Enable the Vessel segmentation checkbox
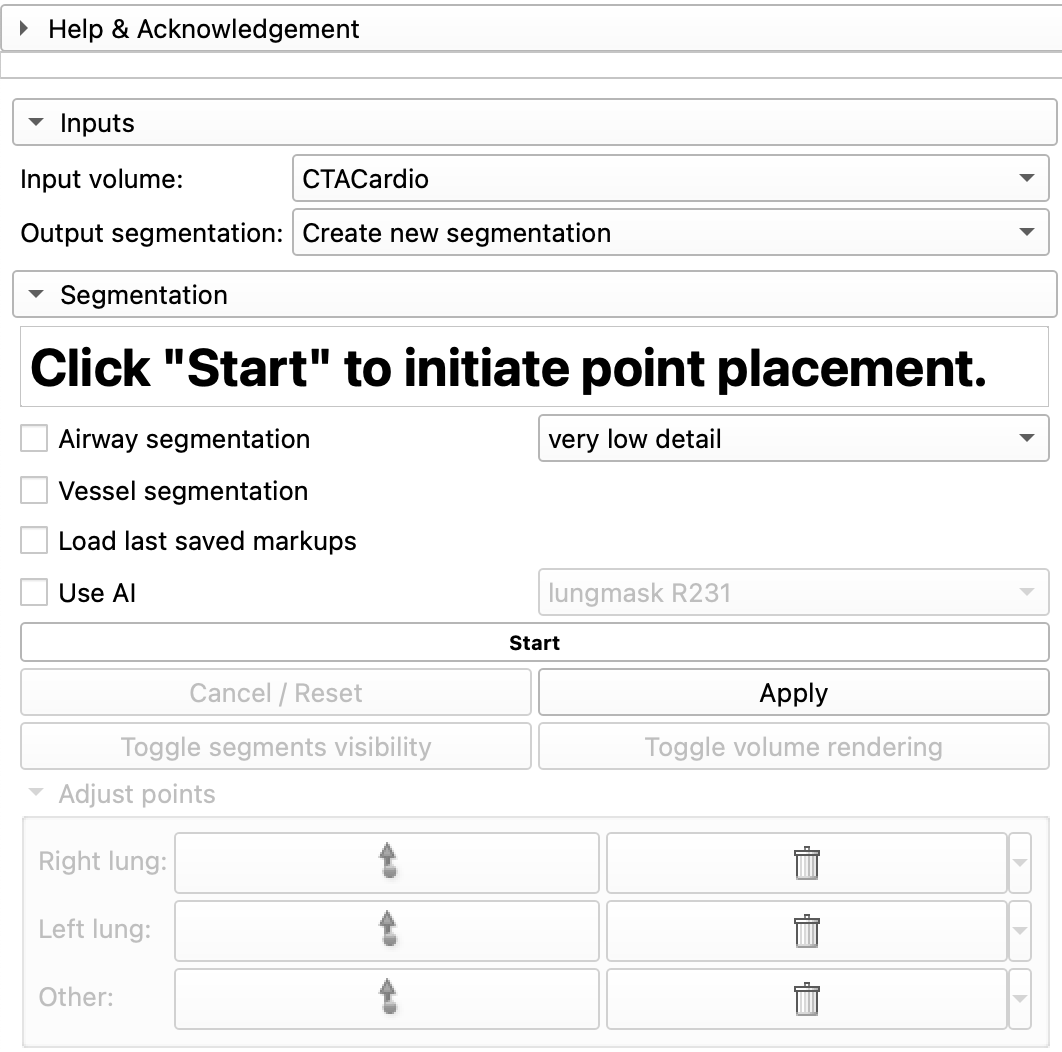The image size is (1062, 1052). [x=34, y=490]
